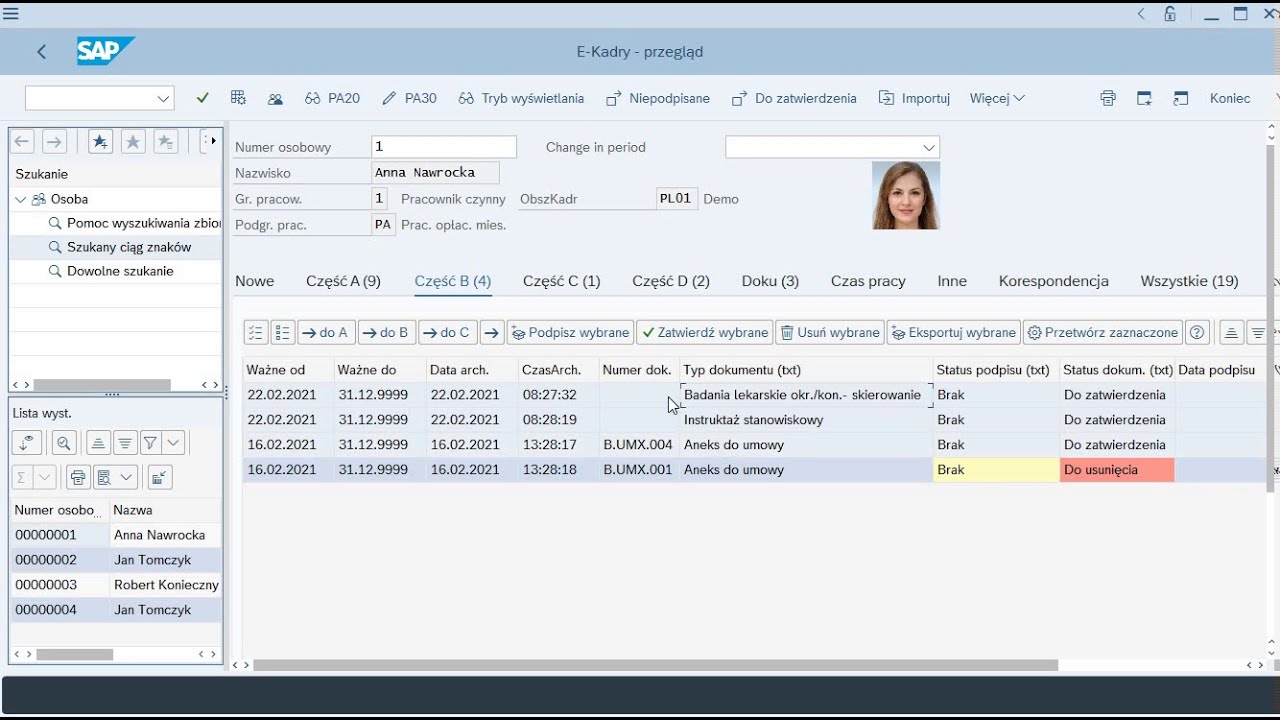Click the horizontal scrollbar below the document table
The image size is (1280, 720).
tap(656, 665)
